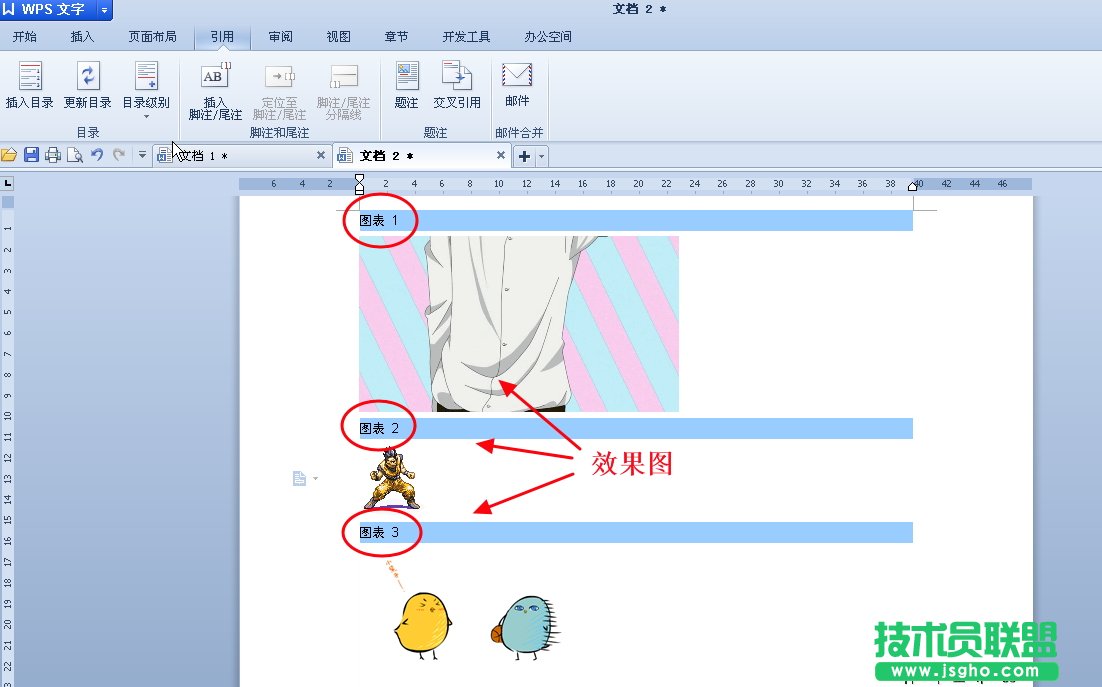
Task: Click the Print icon
Action: [x=53, y=155]
